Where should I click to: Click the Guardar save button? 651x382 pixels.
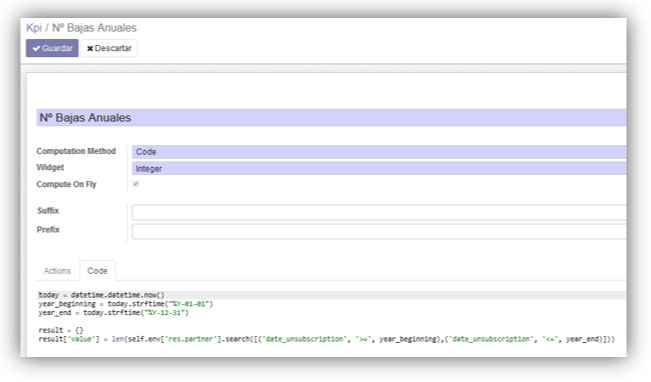[x=52, y=48]
